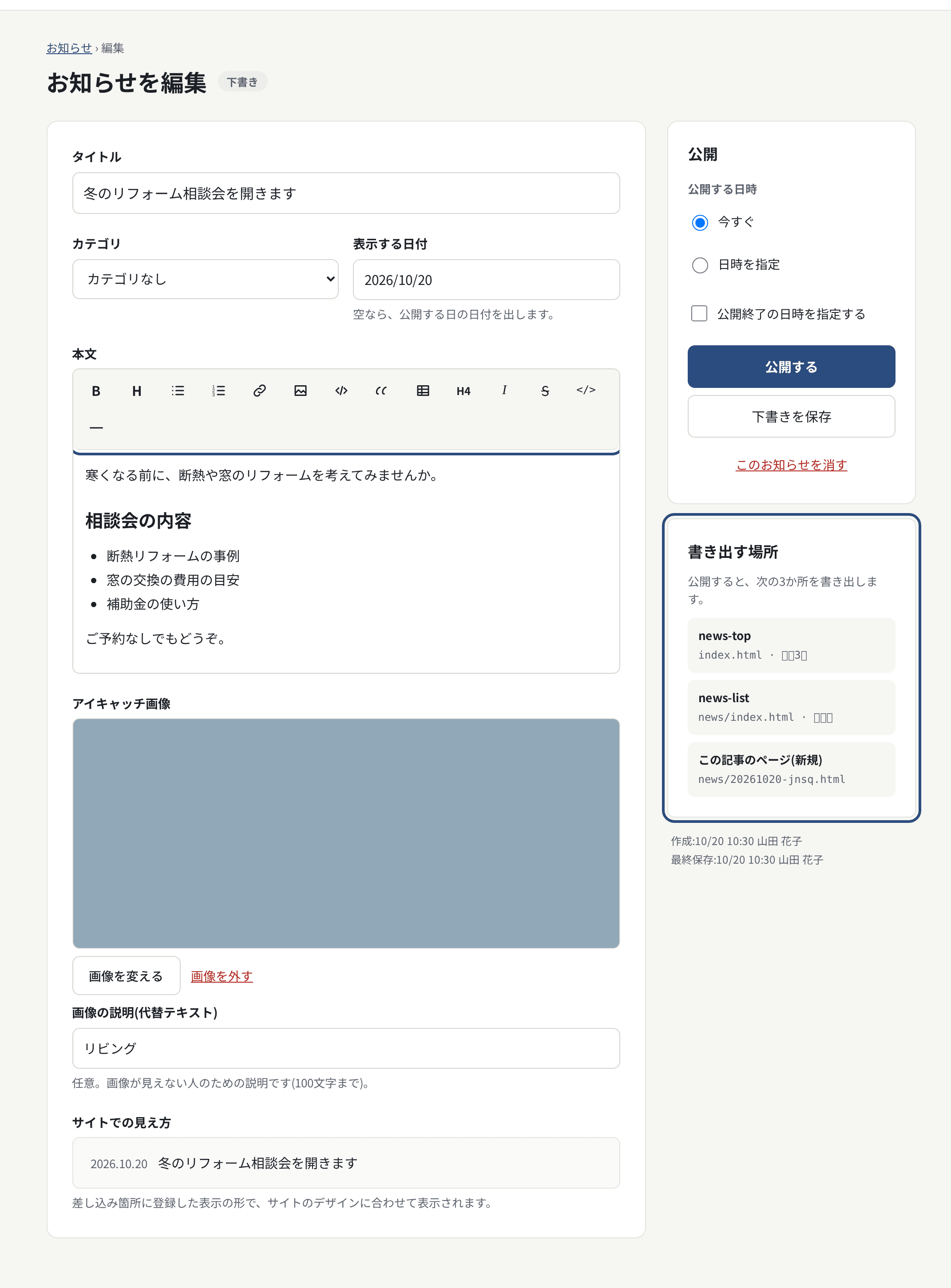
Task: Select the 今すぐ publish option
Action: 700,222
